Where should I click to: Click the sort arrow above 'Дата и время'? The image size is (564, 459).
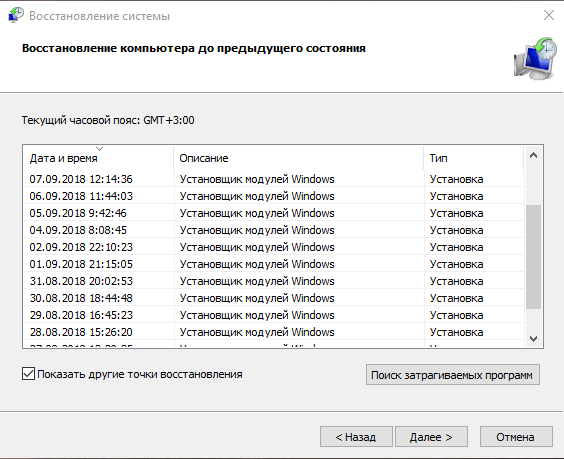tap(100, 148)
